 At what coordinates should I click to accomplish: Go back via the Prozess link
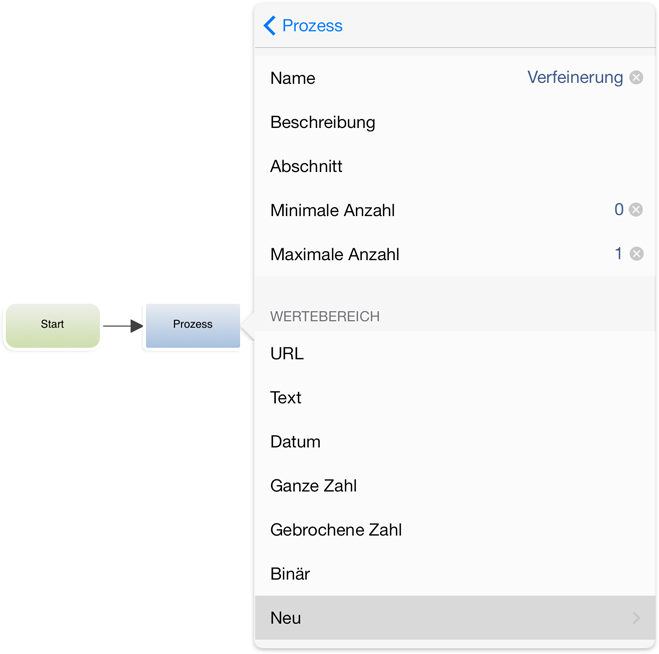[312, 26]
